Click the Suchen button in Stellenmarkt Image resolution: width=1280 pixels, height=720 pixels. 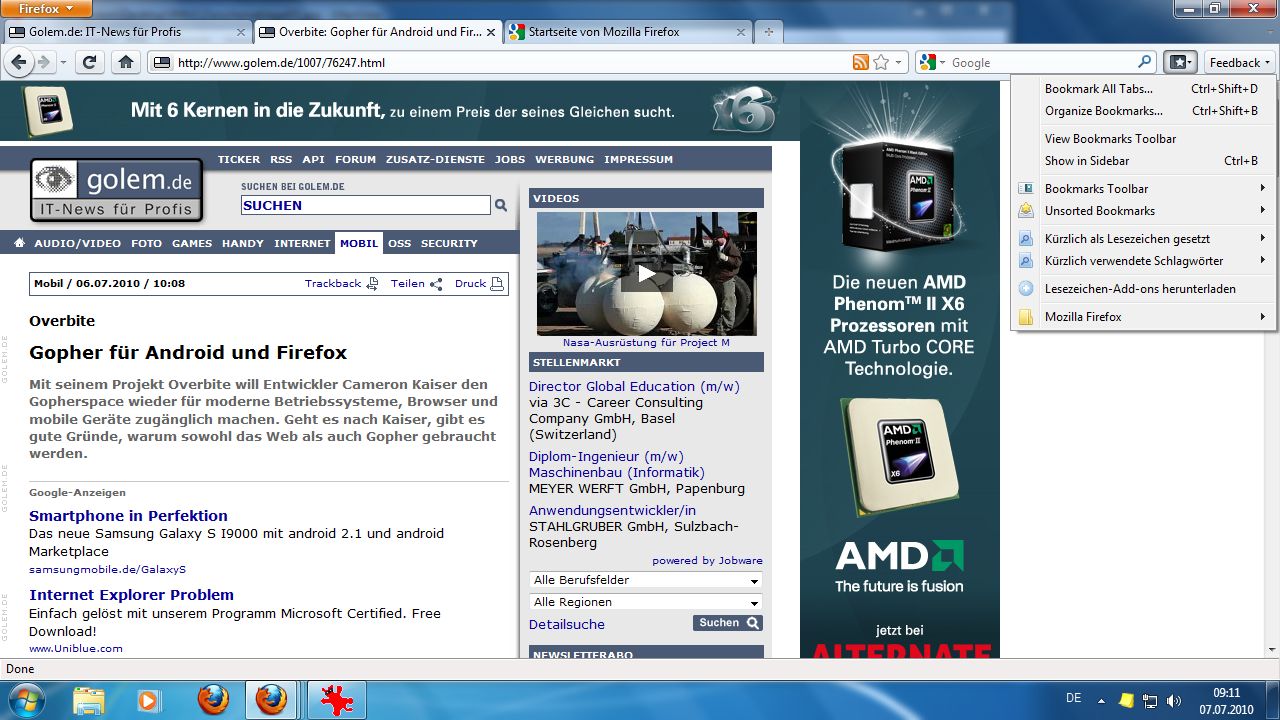[727, 623]
